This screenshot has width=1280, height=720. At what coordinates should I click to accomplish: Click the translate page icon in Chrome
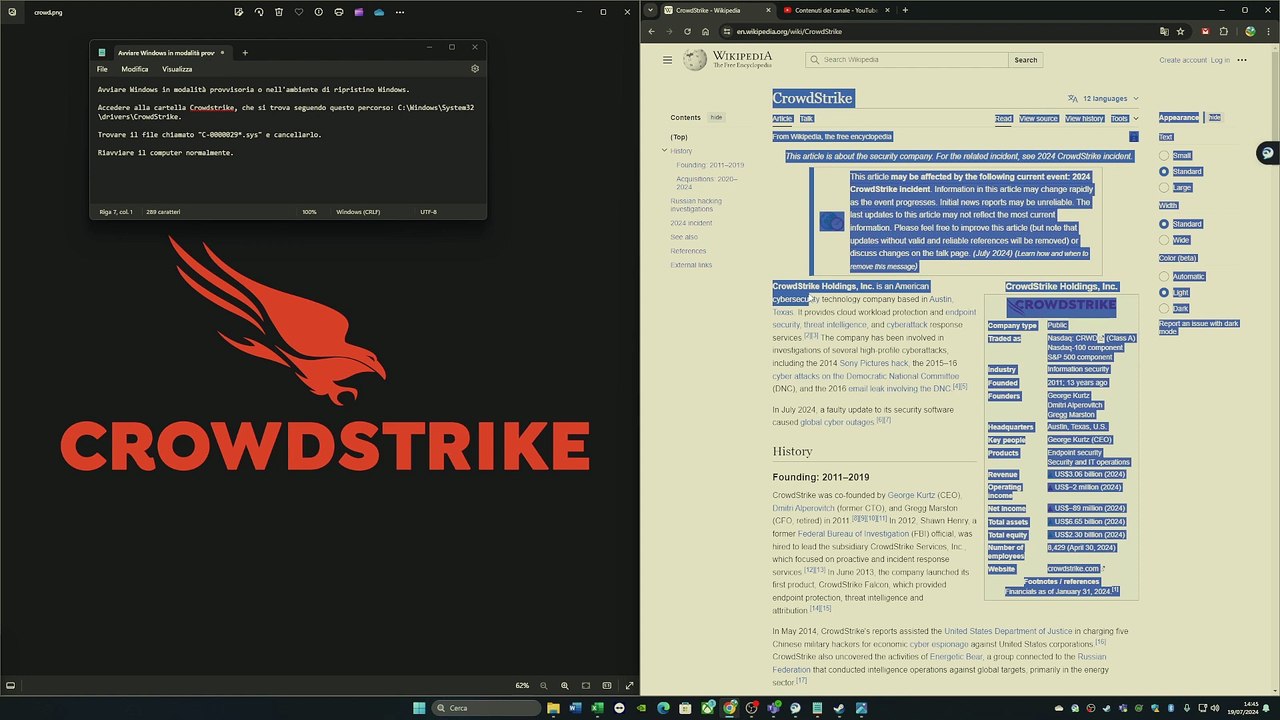pos(1164,31)
